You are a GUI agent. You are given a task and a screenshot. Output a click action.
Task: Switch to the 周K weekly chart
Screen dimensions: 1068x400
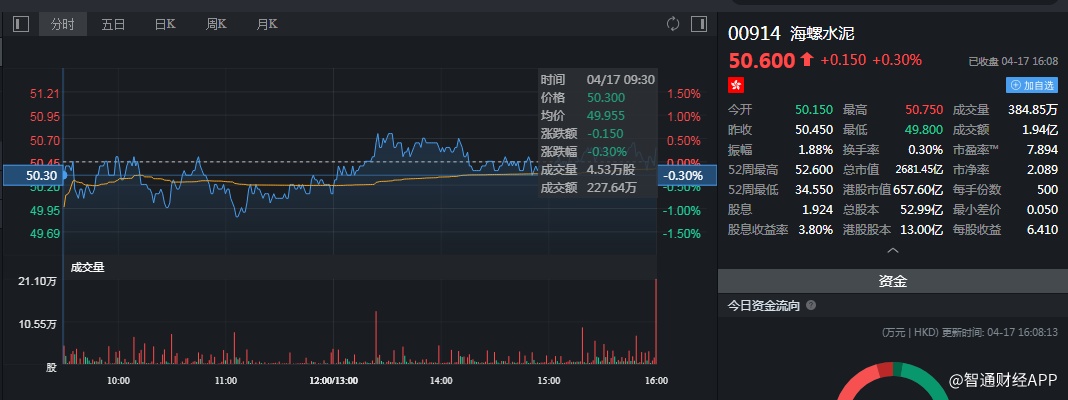point(216,24)
